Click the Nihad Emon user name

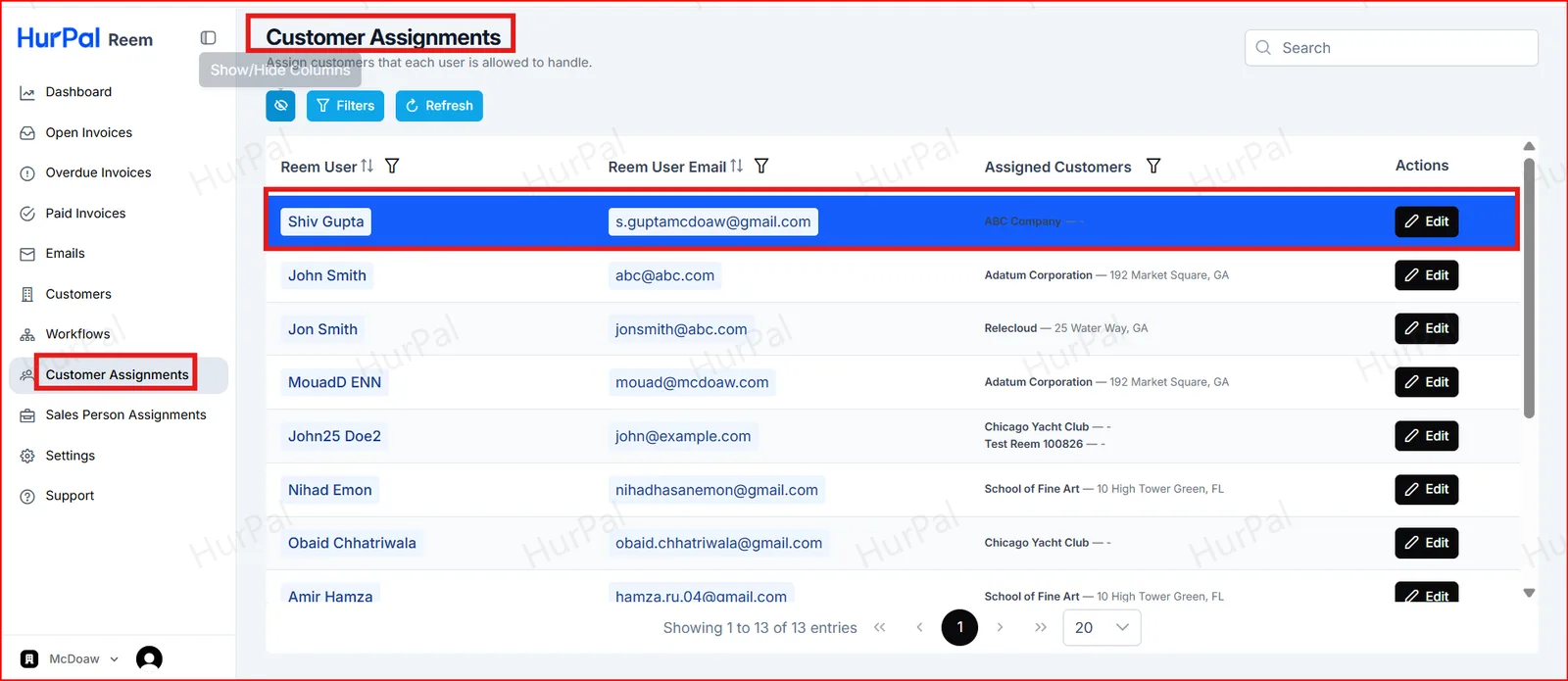pyautogui.click(x=329, y=490)
